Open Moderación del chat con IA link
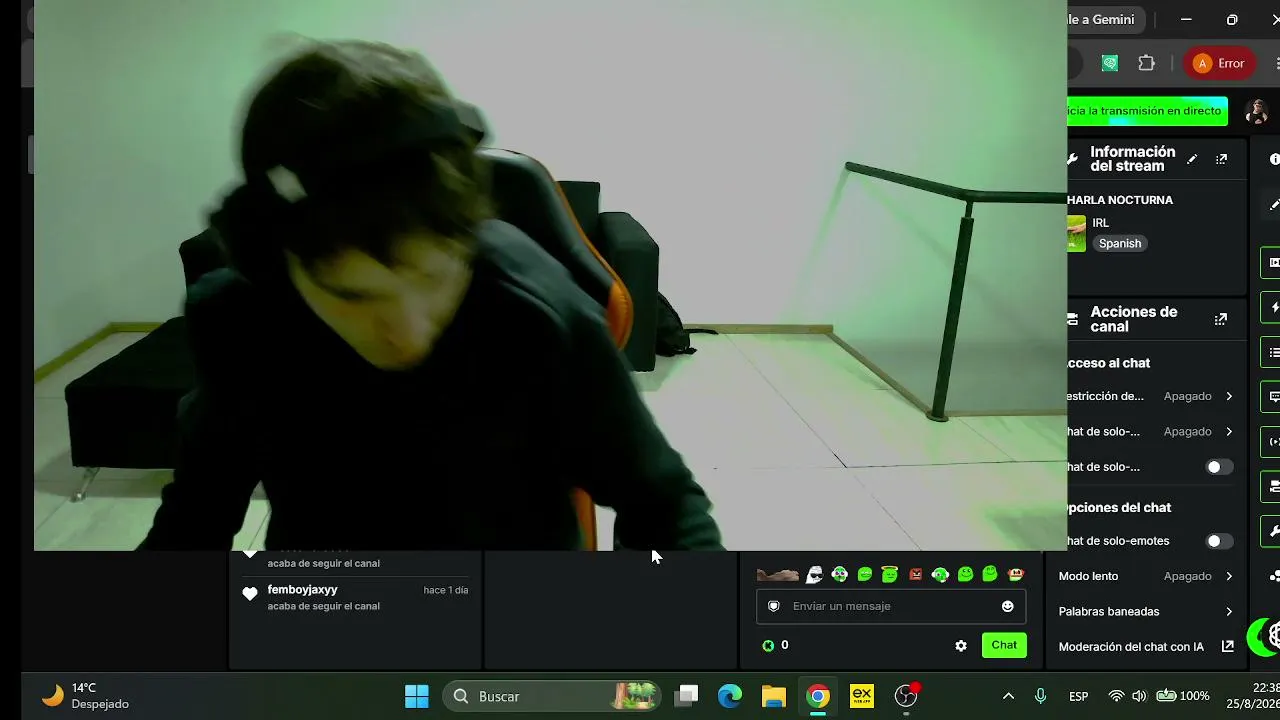 tap(1146, 647)
